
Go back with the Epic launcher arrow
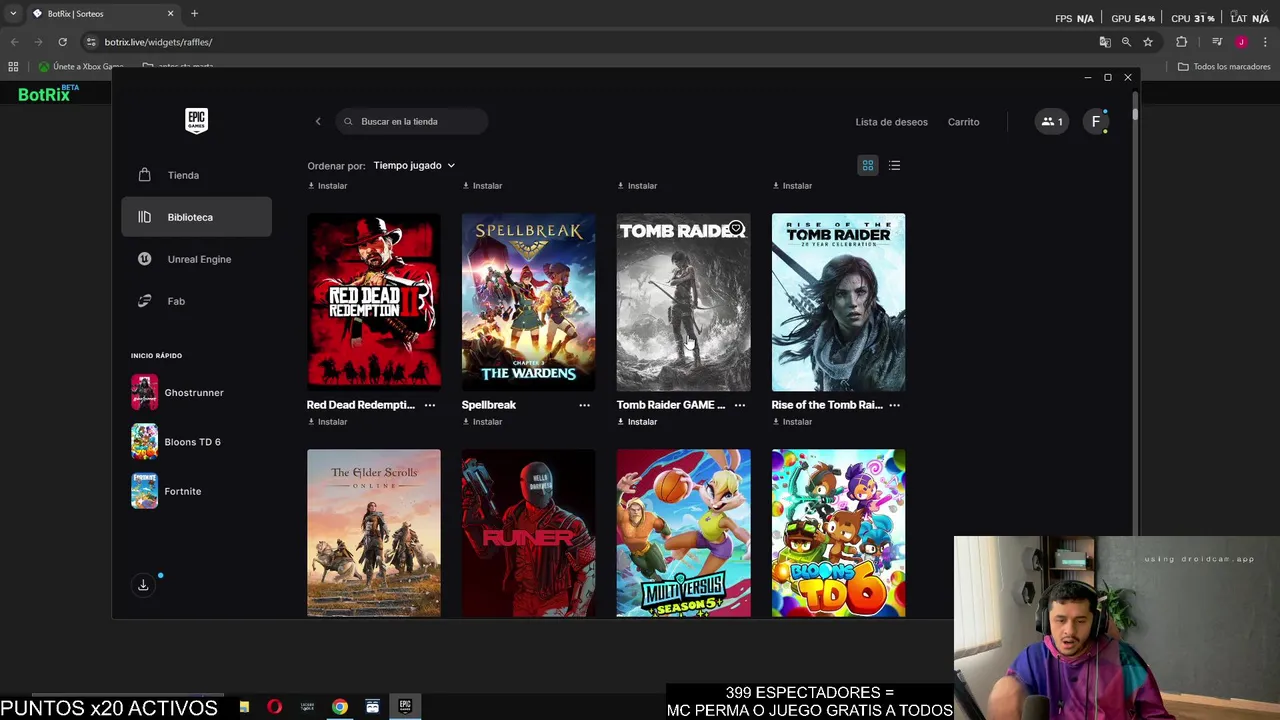tap(318, 122)
